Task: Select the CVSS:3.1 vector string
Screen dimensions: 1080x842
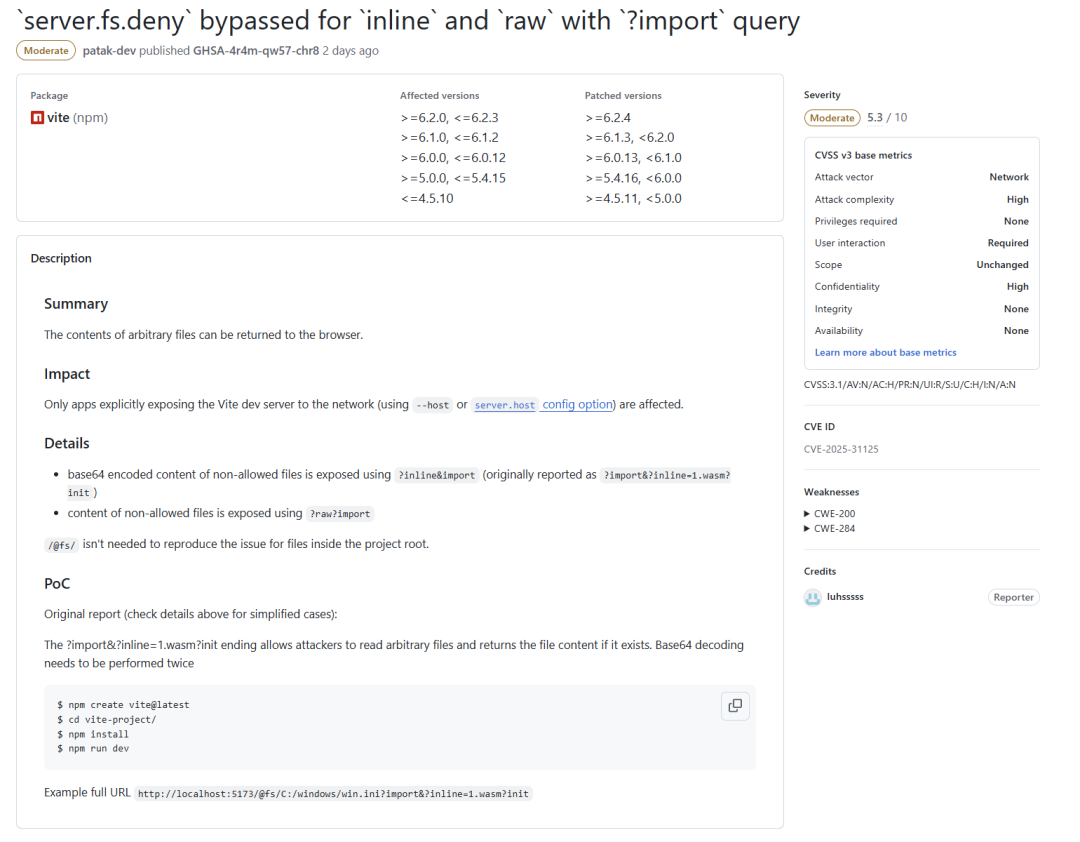Action: (x=909, y=384)
